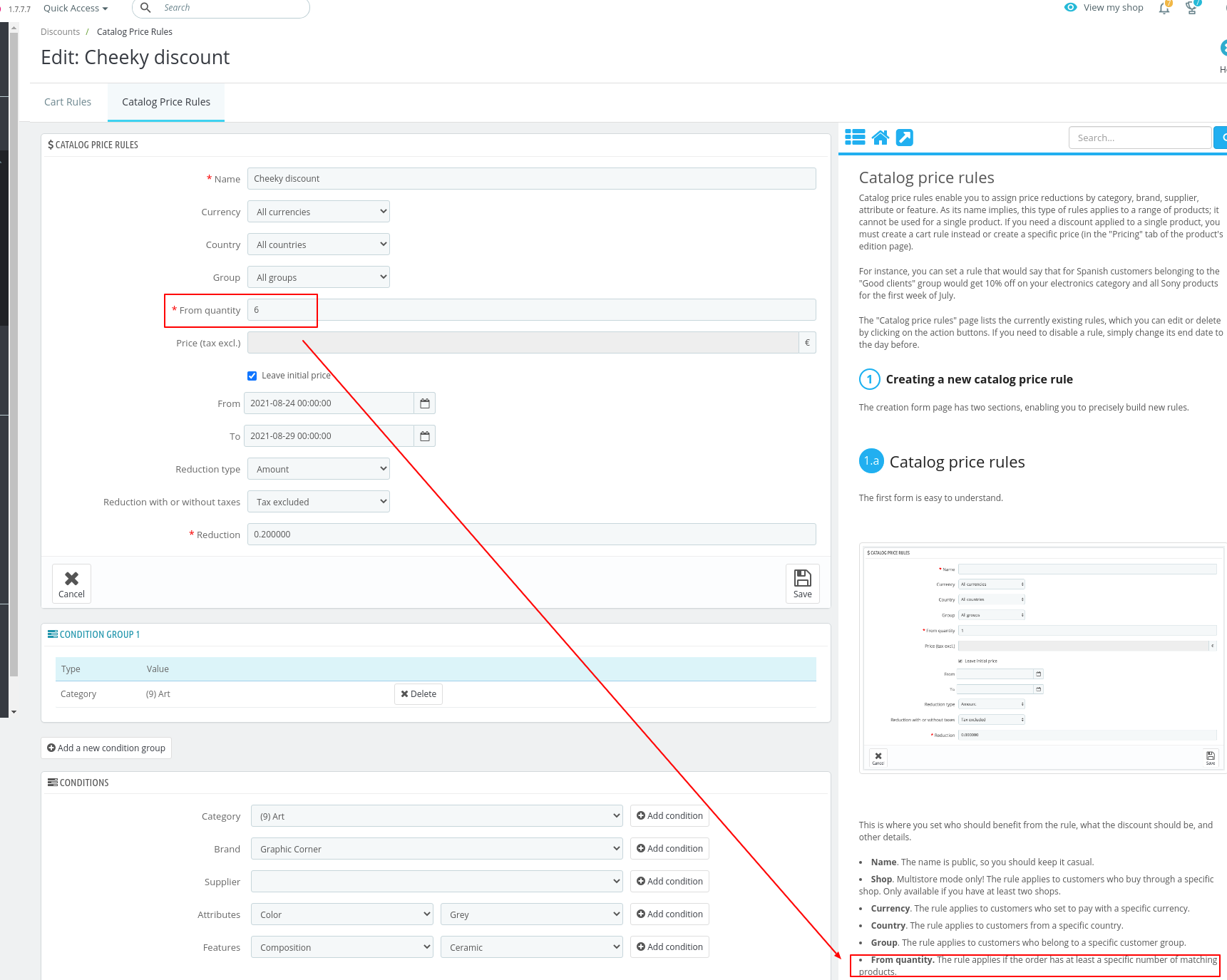Click the help contents list icon
This screenshot has height=980, width=1227.
(x=855, y=137)
